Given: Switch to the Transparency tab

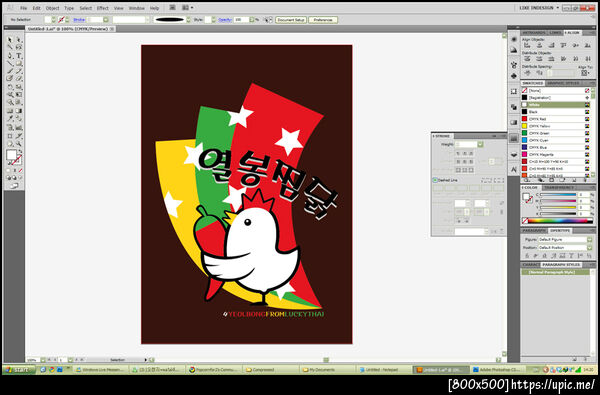Looking at the screenshot, I should pyautogui.click(x=559, y=188).
